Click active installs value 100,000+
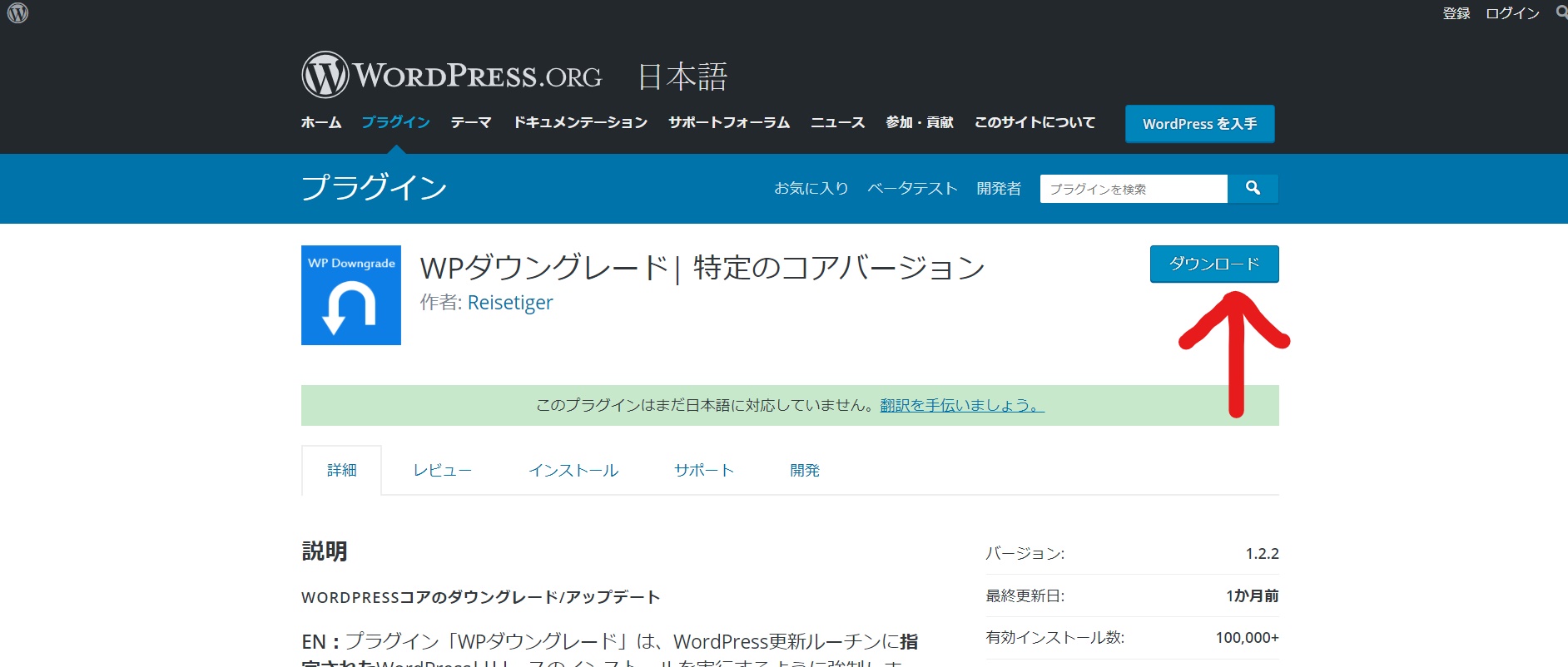Screen dimensions: 1568x667 (x=1248, y=638)
